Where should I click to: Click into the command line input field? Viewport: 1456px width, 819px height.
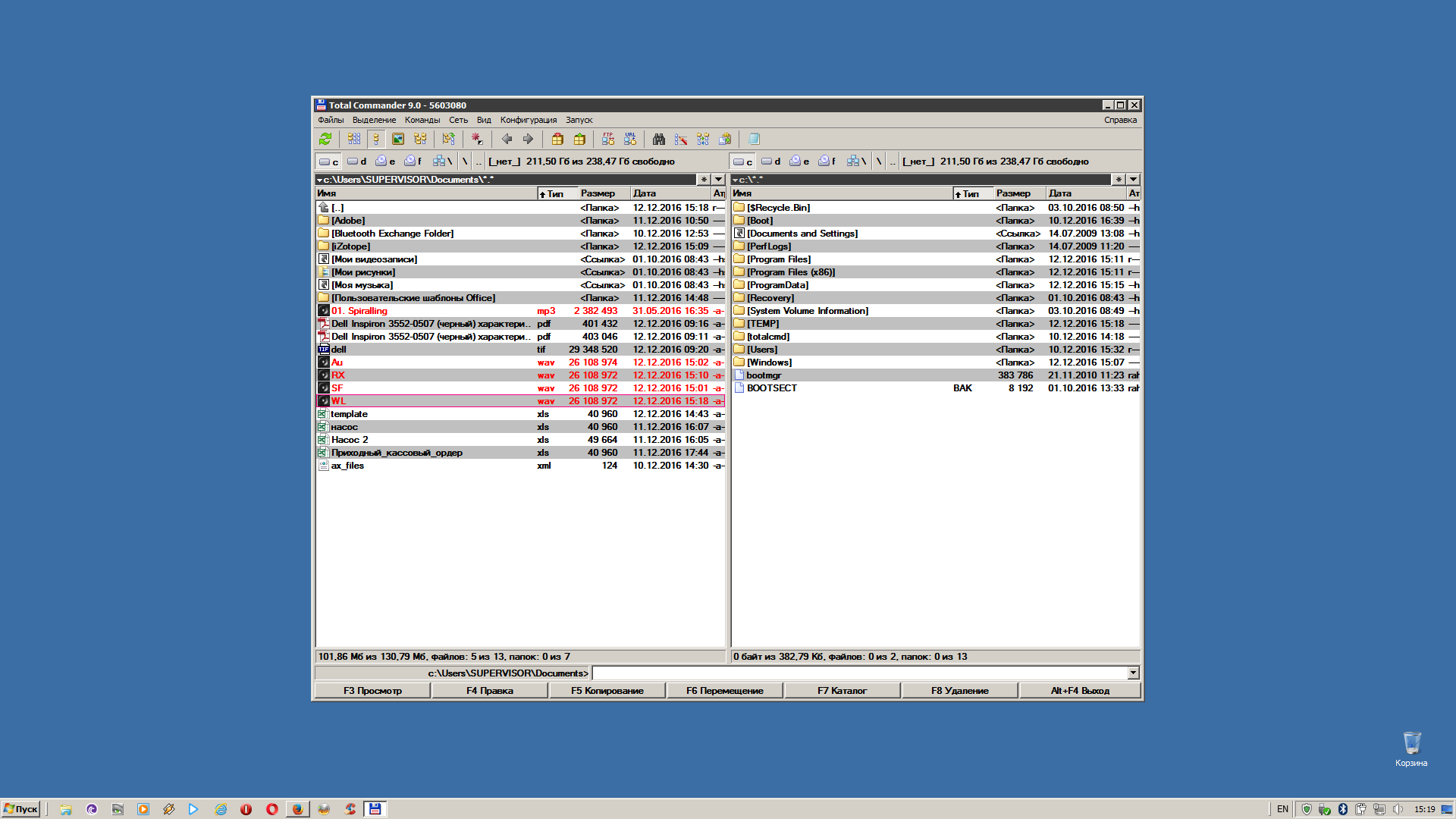tap(860, 673)
